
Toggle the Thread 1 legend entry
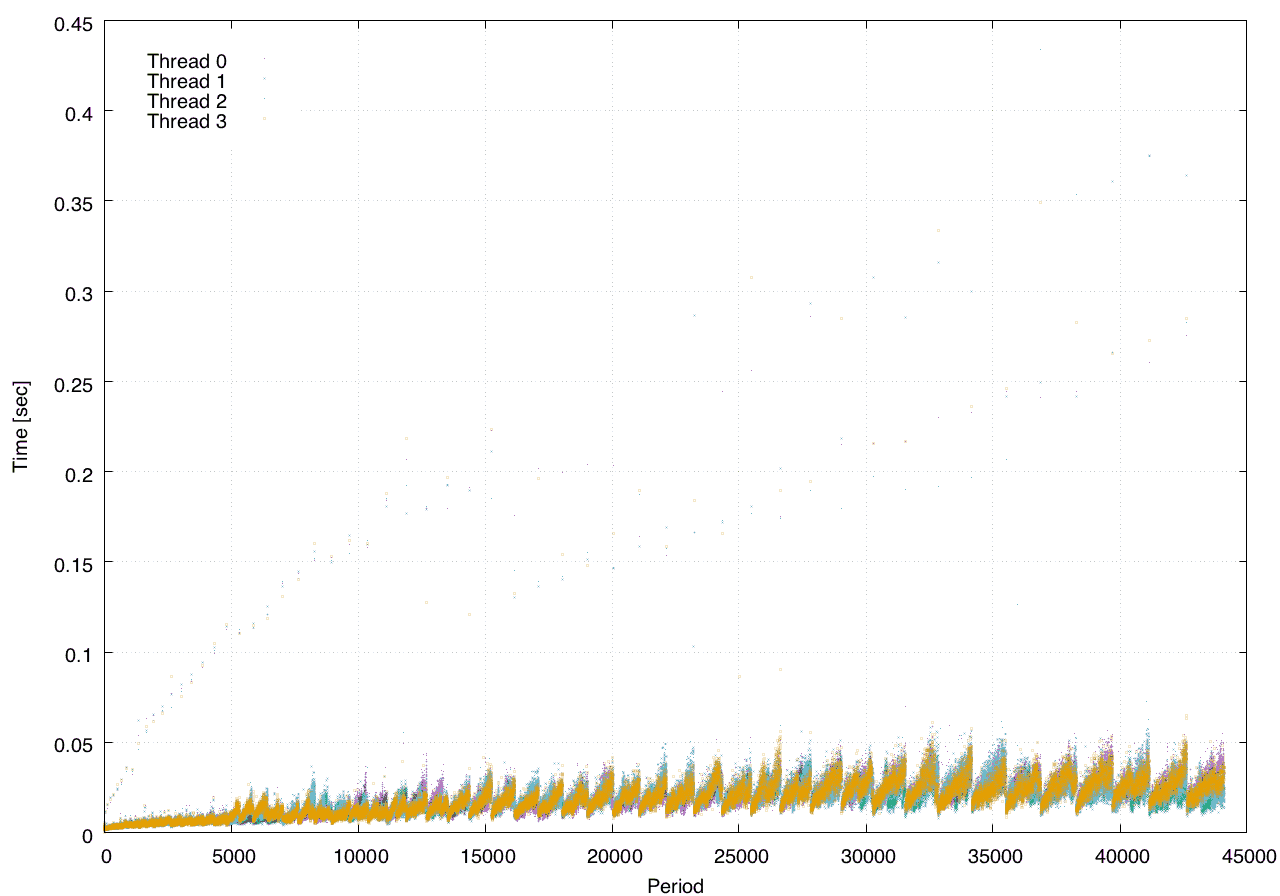point(187,81)
